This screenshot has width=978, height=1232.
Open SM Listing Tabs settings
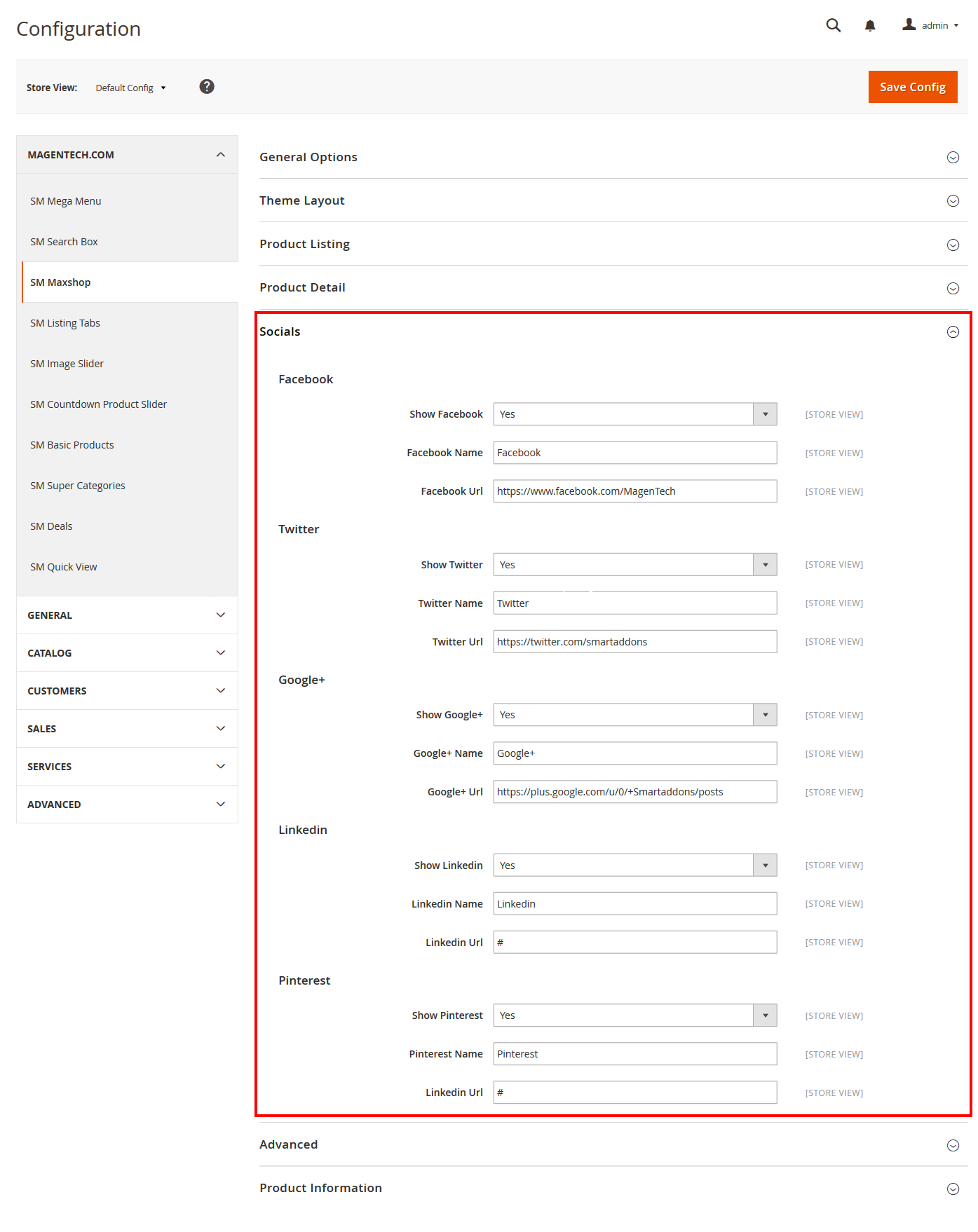click(65, 323)
